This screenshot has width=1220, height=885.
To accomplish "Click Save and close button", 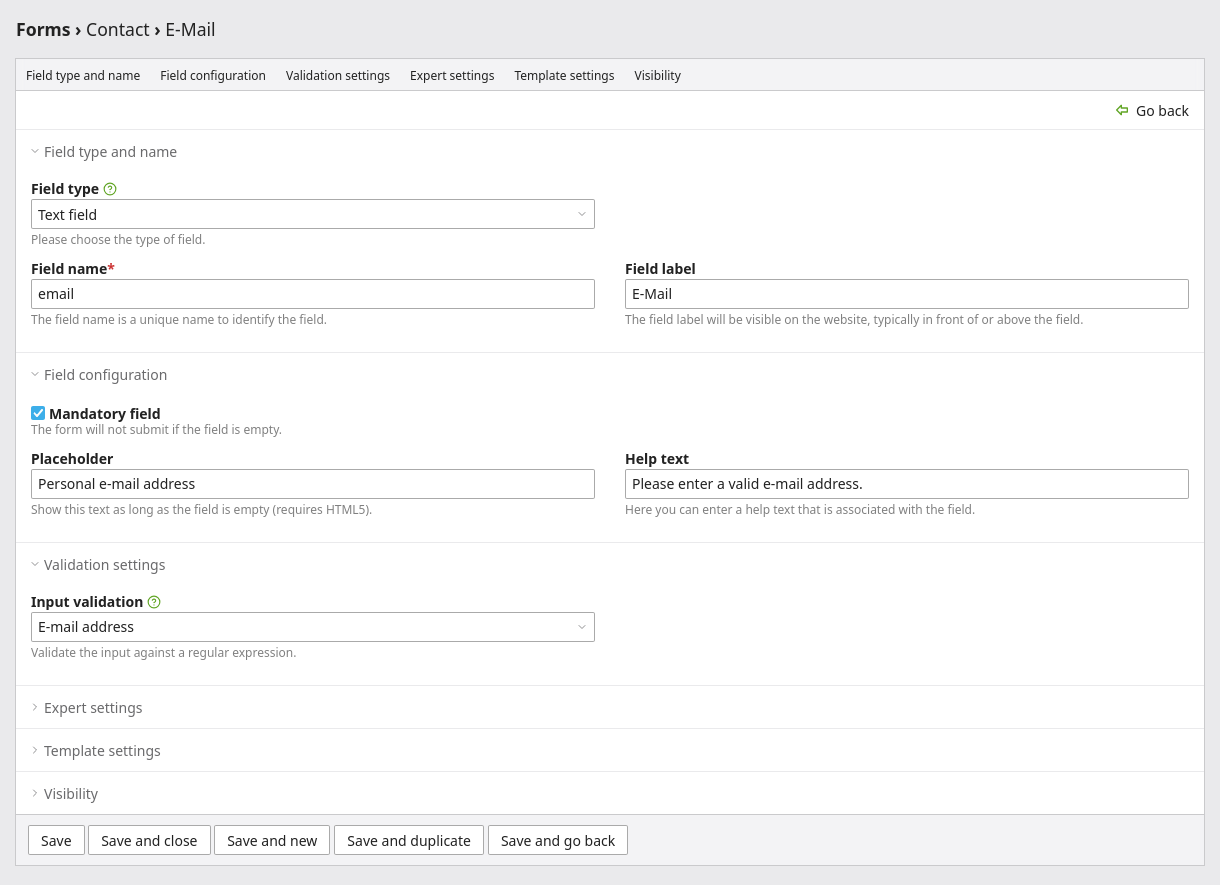I will tap(149, 840).
